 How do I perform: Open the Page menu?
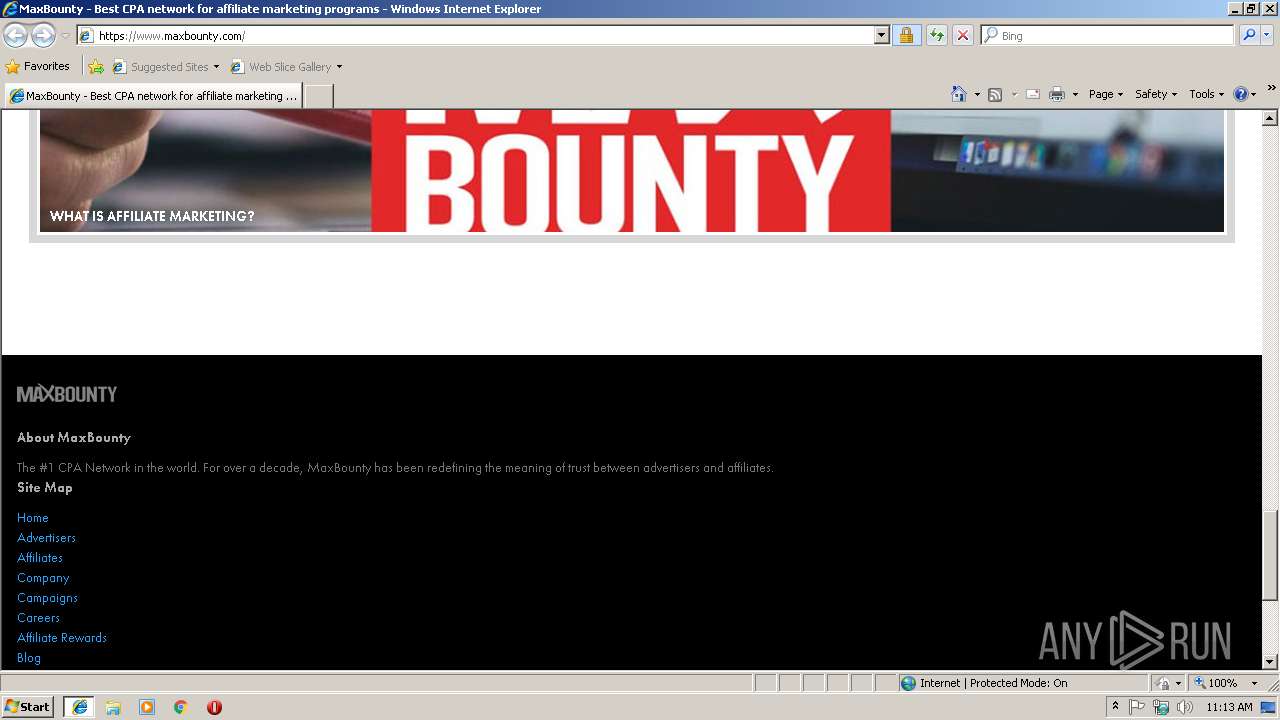click(1105, 94)
